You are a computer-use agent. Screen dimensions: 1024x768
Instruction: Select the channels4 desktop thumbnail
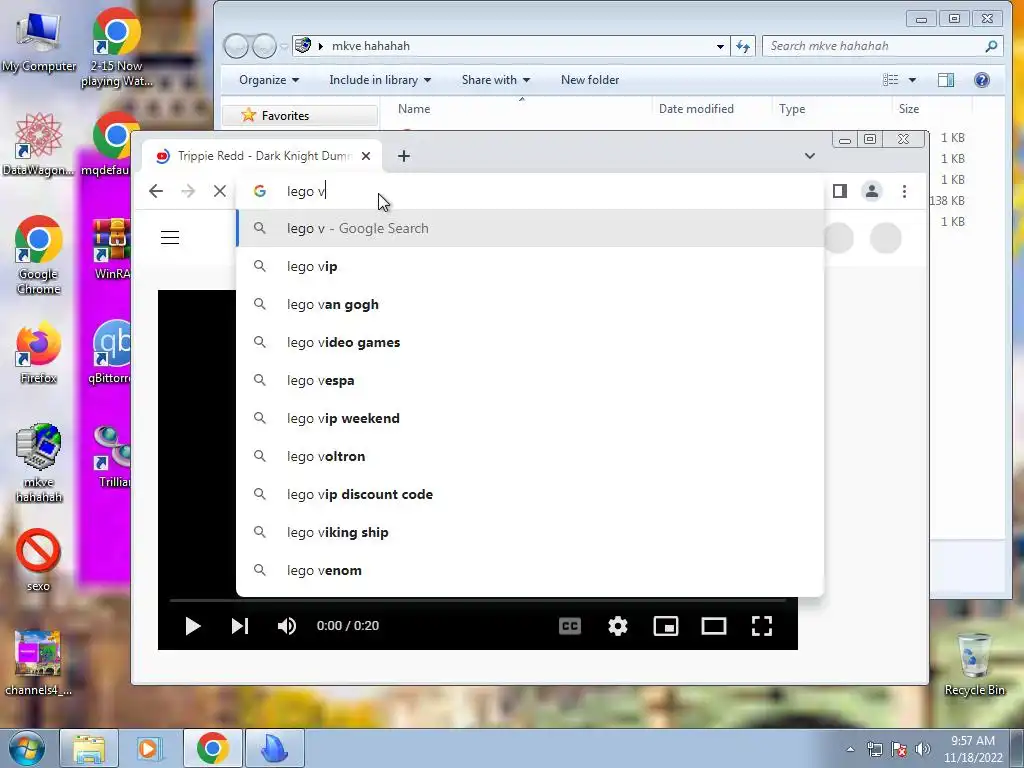pyautogui.click(x=39, y=663)
